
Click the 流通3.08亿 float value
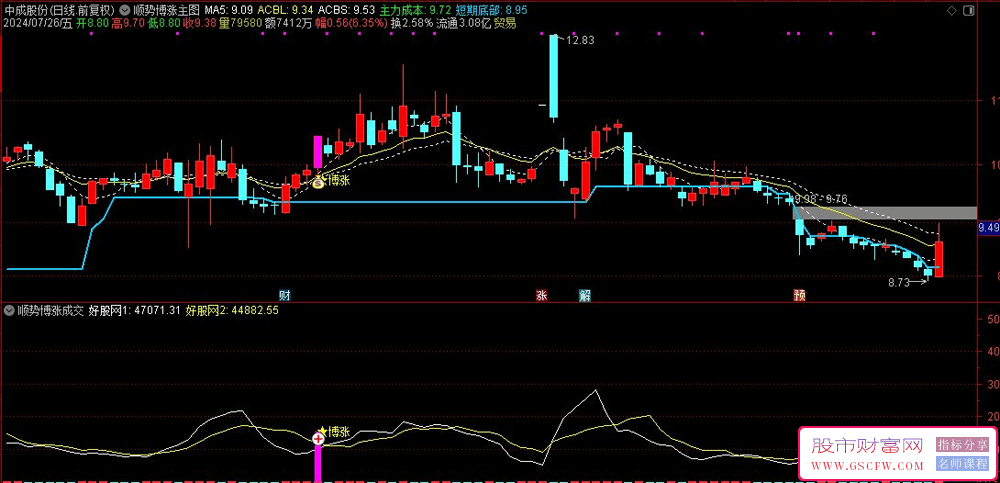point(464,22)
